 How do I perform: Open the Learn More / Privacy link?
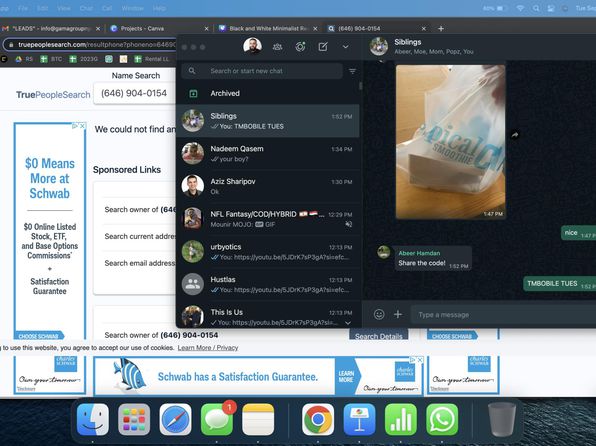click(208, 348)
